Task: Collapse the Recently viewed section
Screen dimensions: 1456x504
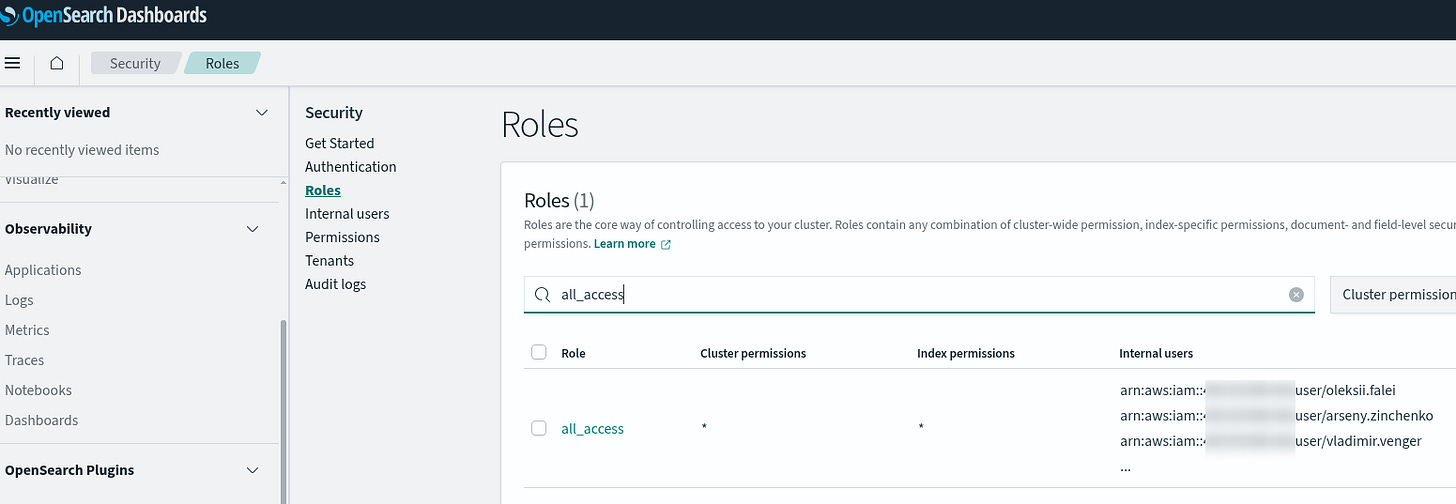Action: (262, 113)
